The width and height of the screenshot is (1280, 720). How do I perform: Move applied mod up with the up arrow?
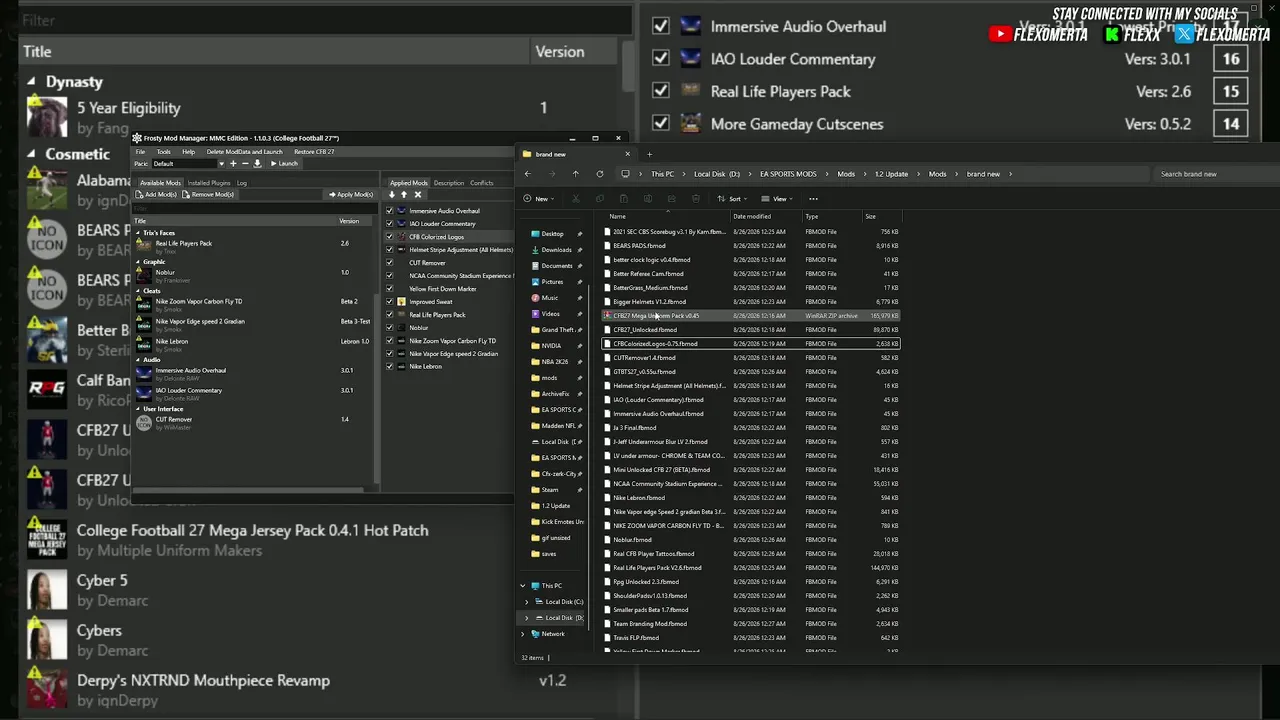(x=404, y=195)
